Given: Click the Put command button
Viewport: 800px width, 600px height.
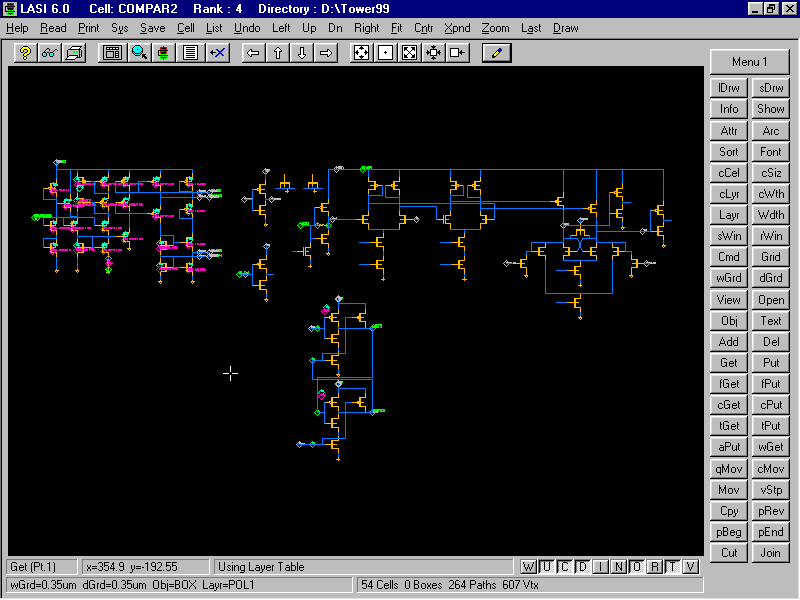Looking at the screenshot, I should pyautogui.click(x=770, y=363).
